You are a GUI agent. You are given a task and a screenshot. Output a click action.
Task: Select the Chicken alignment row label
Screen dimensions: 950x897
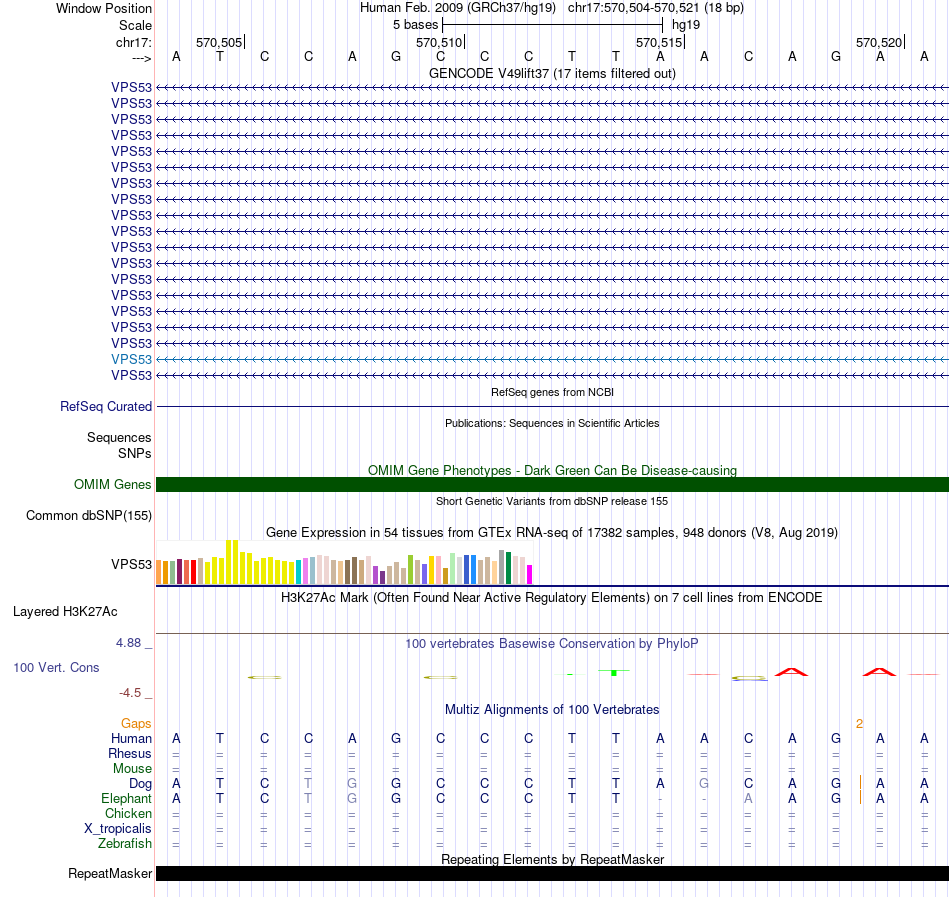pyautogui.click(x=128, y=813)
